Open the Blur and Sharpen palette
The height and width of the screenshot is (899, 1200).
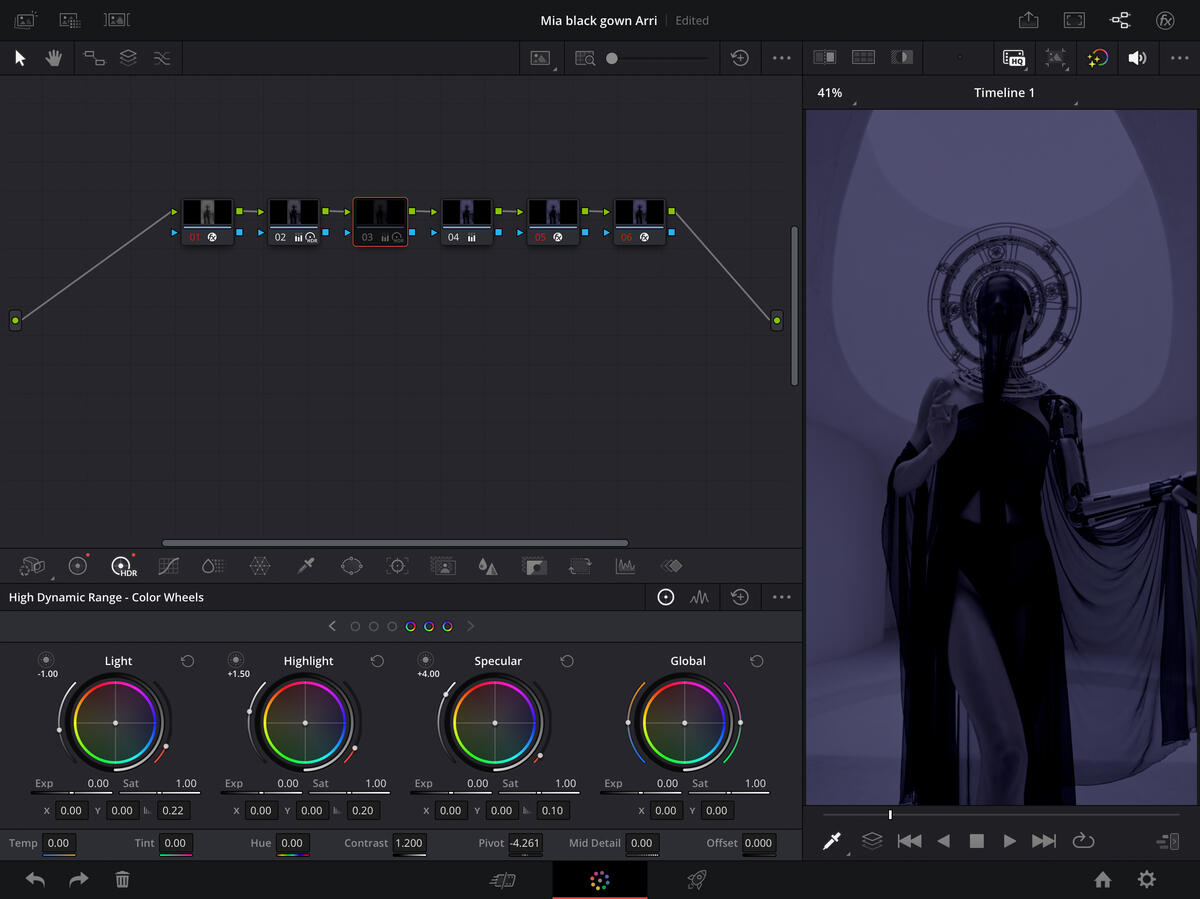click(488, 566)
